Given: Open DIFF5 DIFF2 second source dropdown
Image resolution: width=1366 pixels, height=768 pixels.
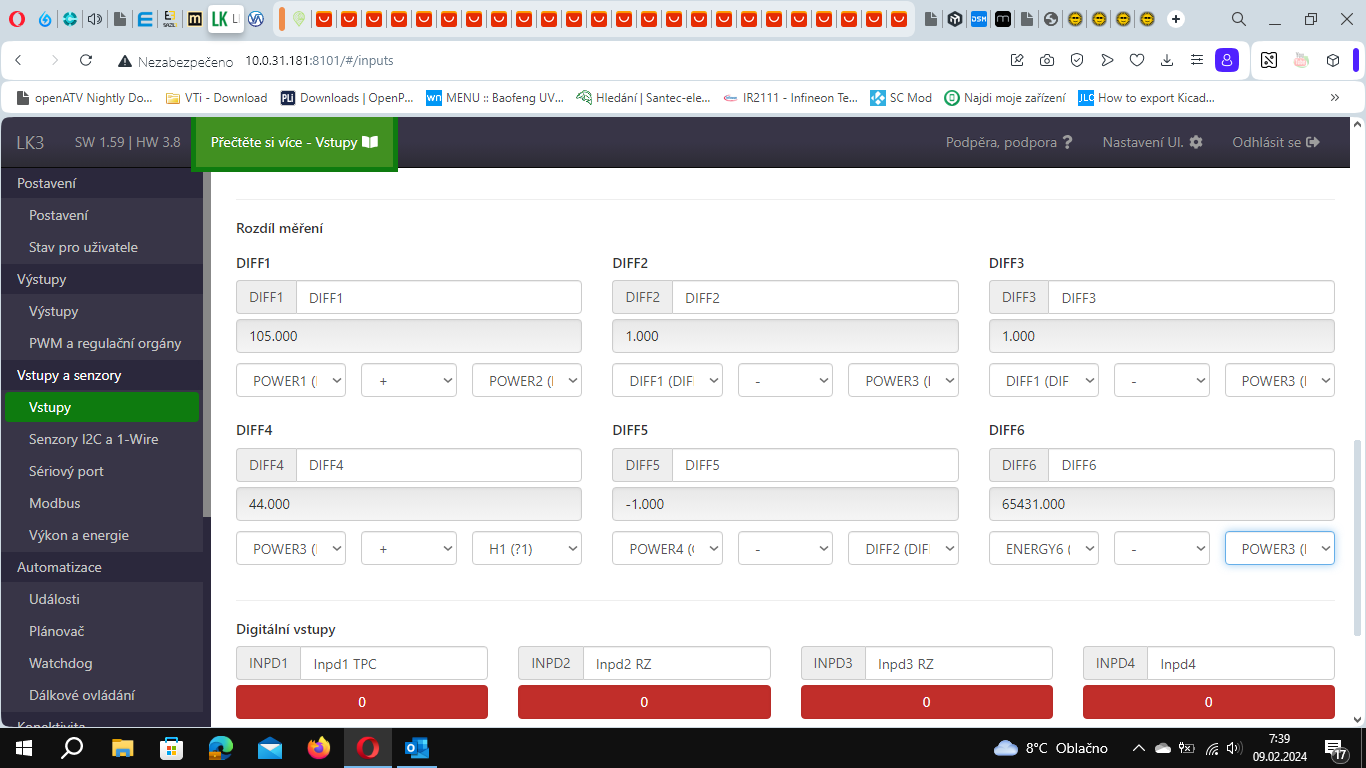Looking at the screenshot, I should [903, 548].
